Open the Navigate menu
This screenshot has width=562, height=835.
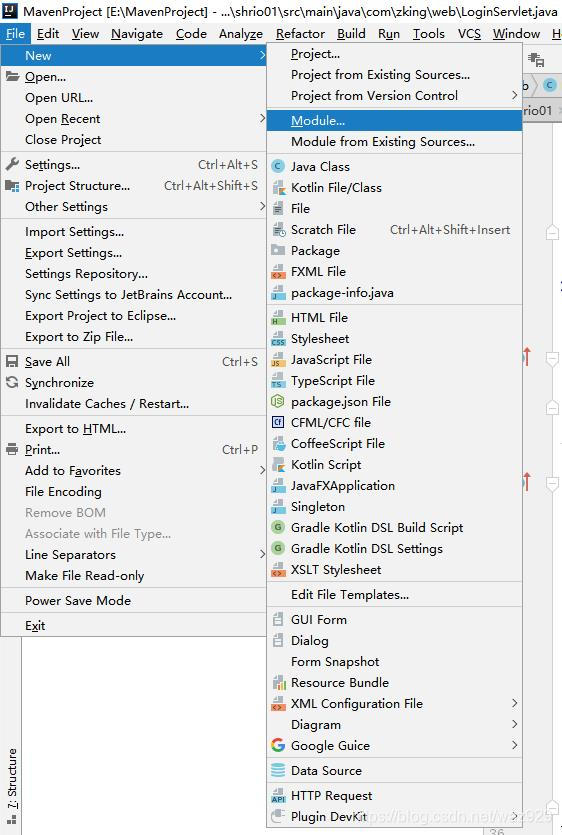click(x=137, y=34)
